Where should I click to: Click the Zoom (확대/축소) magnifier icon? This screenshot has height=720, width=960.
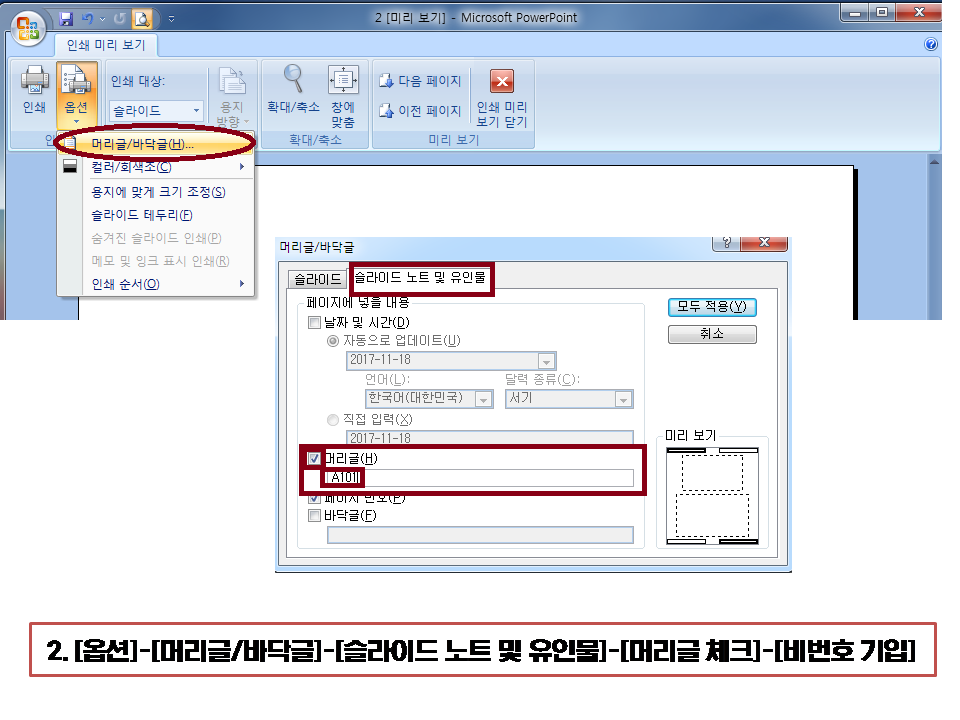(293, 80)
